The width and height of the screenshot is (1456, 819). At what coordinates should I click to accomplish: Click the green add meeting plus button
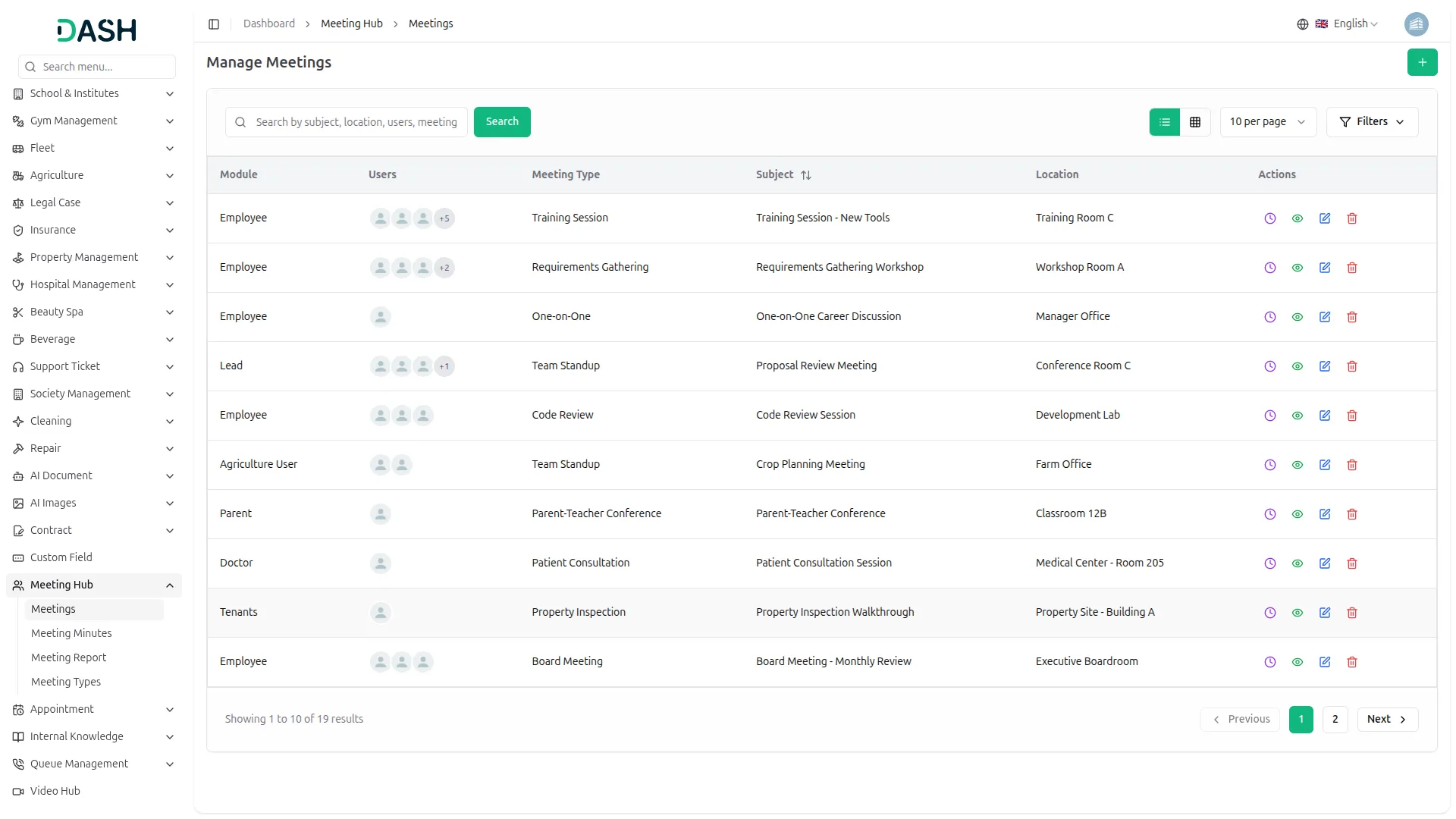1422,62
